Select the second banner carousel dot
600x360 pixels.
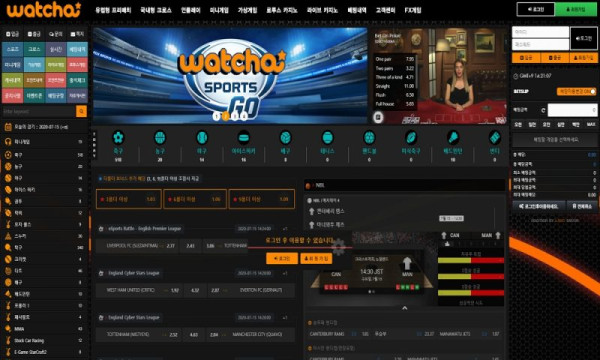point(226,116)
